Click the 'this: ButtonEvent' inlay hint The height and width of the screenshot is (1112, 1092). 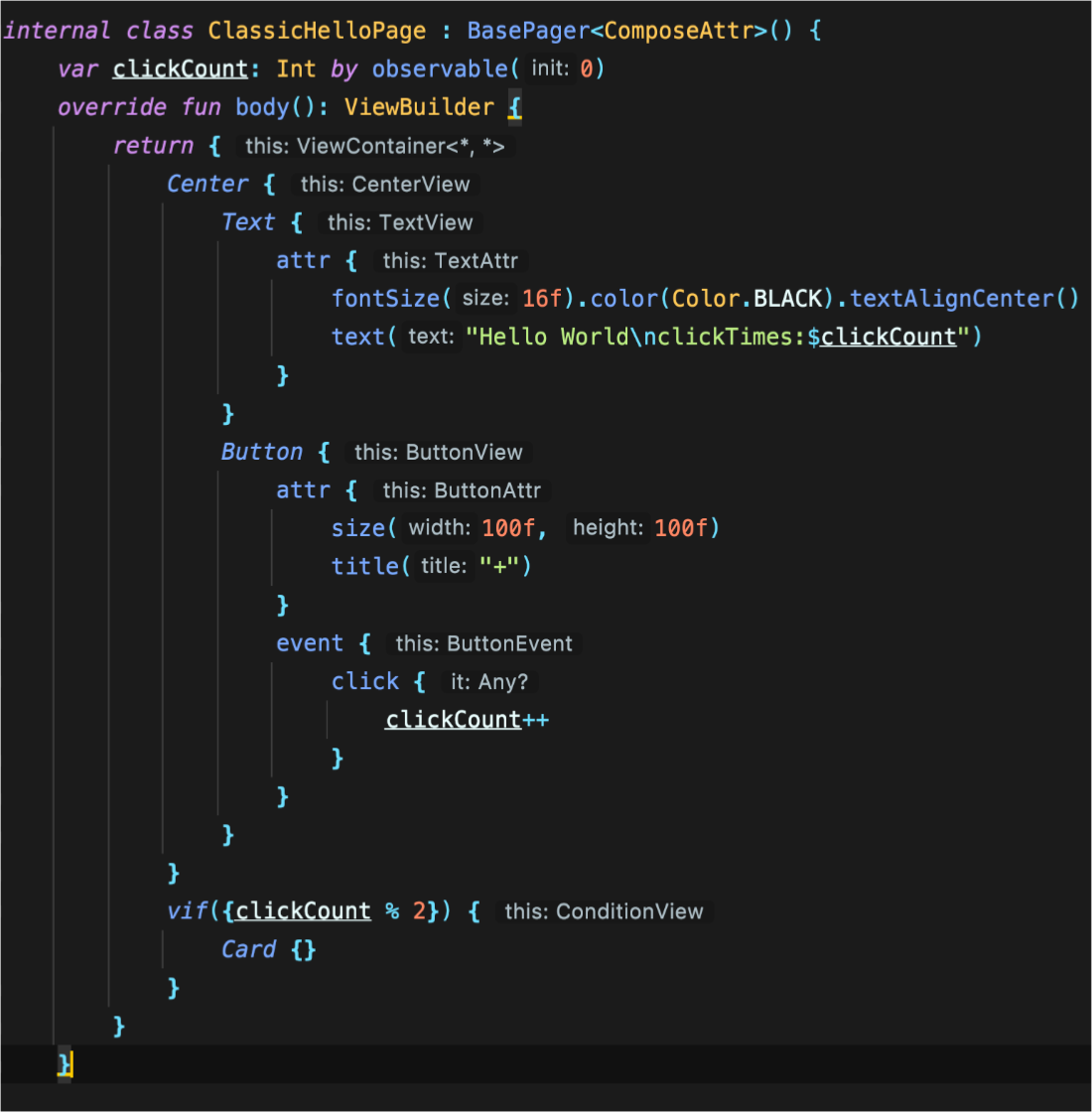(x=483, y=643)
